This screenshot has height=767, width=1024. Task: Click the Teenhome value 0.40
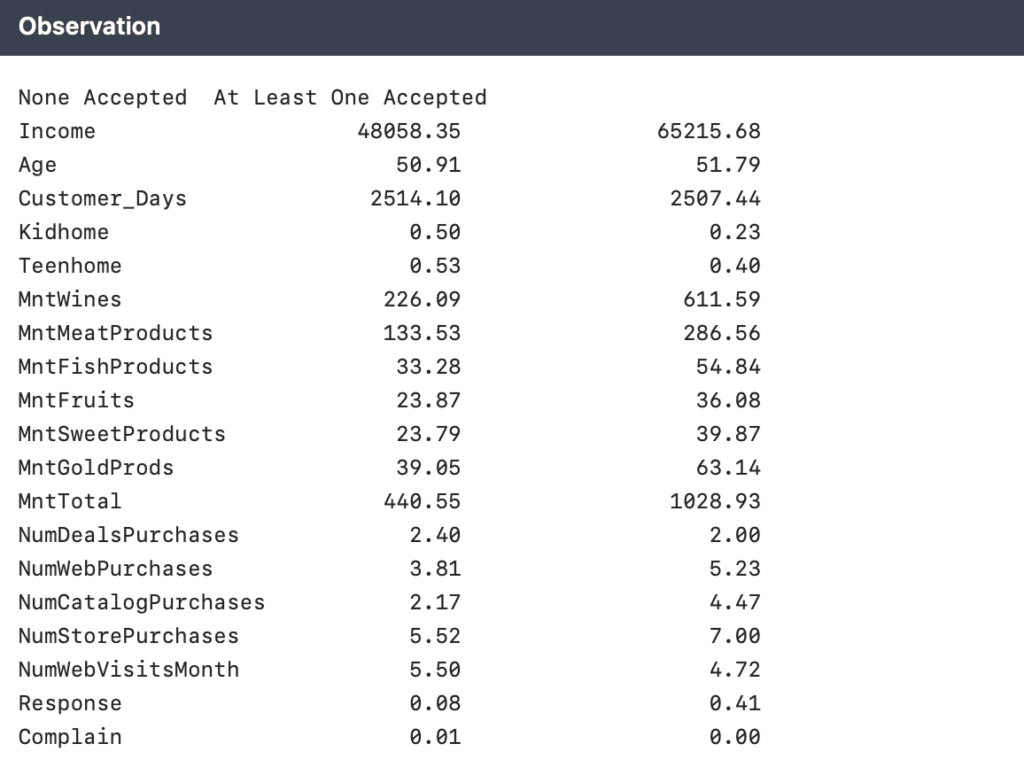pyautogui.click(x=734, y=265)
